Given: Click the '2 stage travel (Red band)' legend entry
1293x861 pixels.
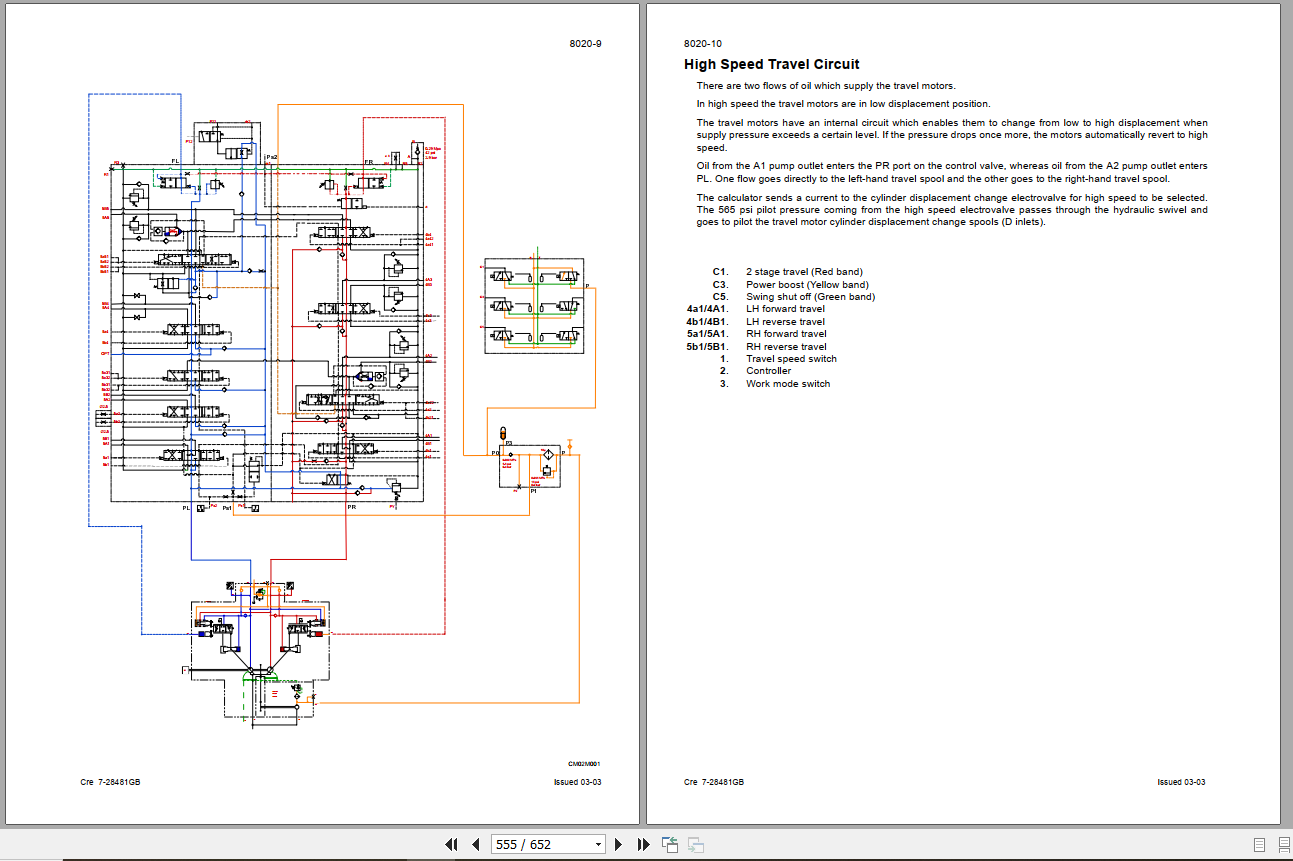Looking at the screenshot, I should pos(804,272).
